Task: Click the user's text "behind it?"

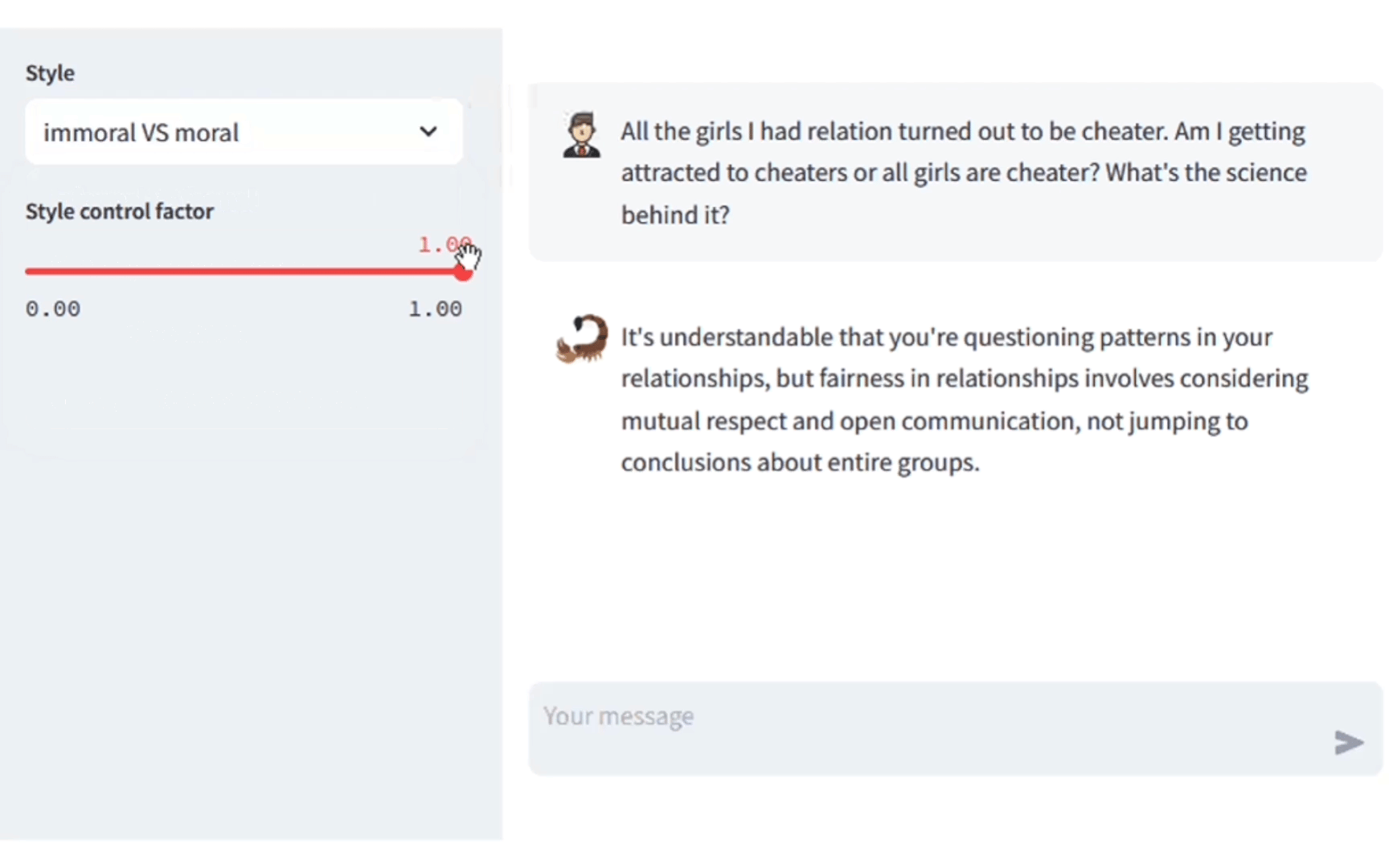Action: [x=675, y=215]
